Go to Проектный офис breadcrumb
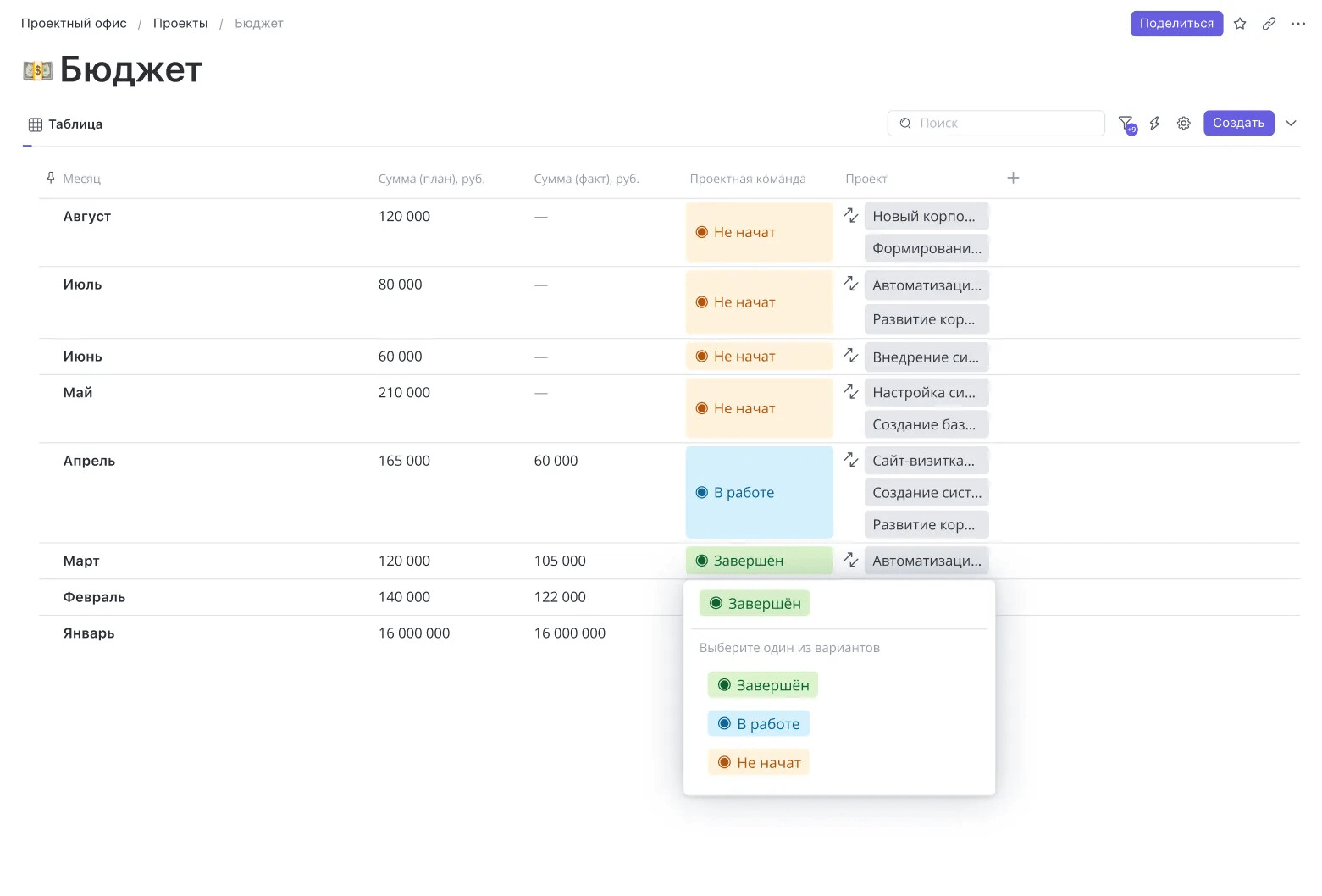The height and width of the screenshot is (896, 1322). pos(74,24)
